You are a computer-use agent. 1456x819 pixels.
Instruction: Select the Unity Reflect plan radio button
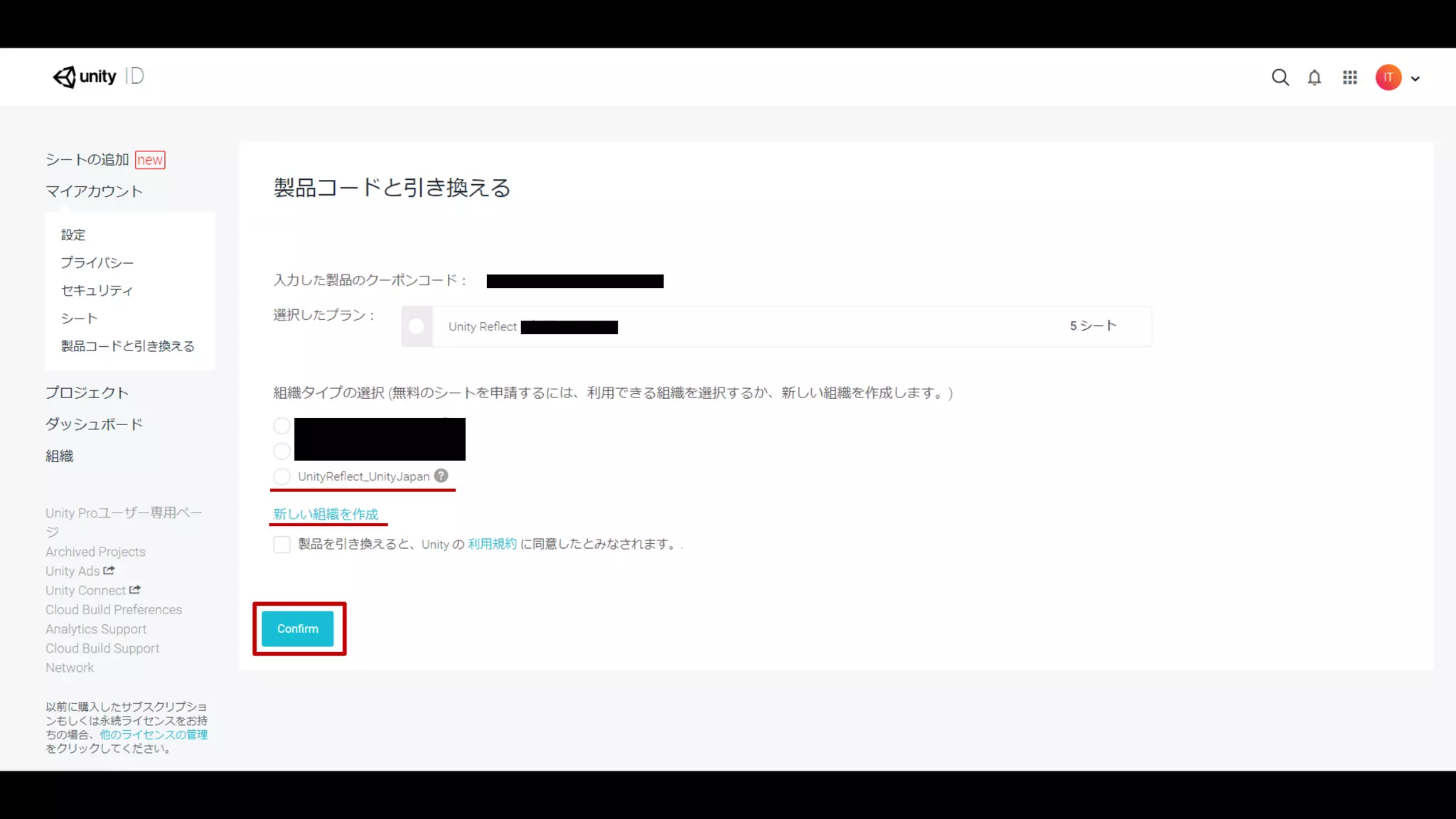click(x=417, y=326)
